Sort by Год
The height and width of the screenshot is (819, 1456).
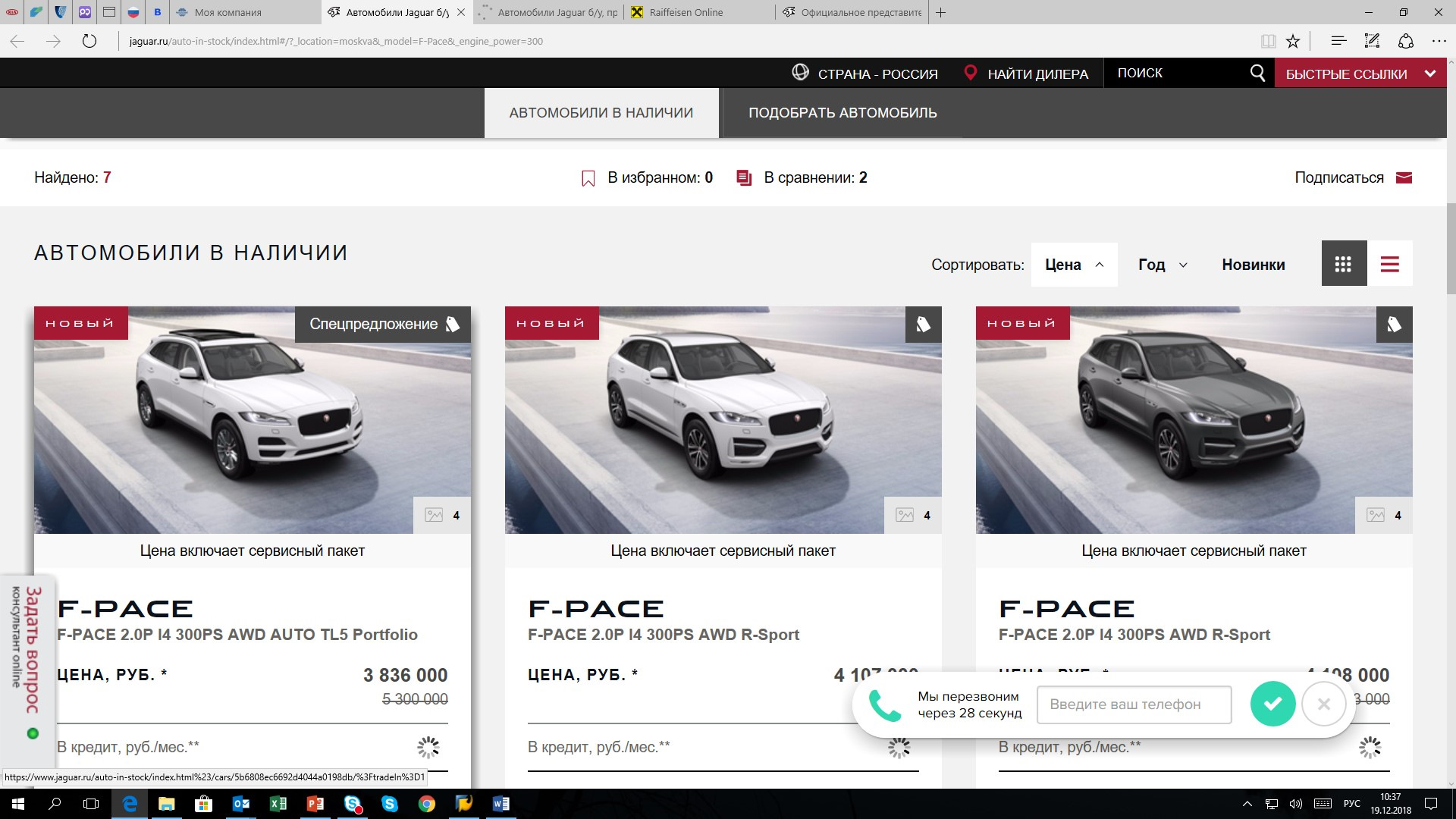(x=1163, y=265)
